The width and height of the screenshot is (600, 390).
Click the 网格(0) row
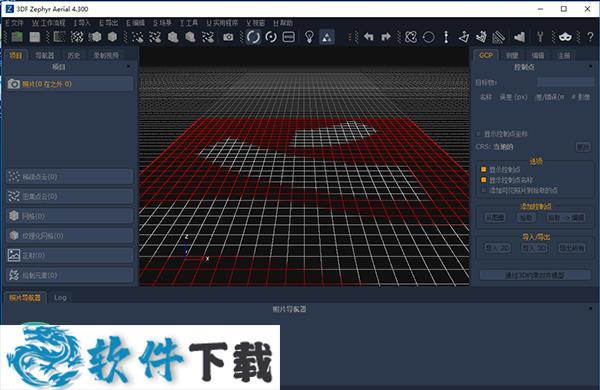click(70, 216)
